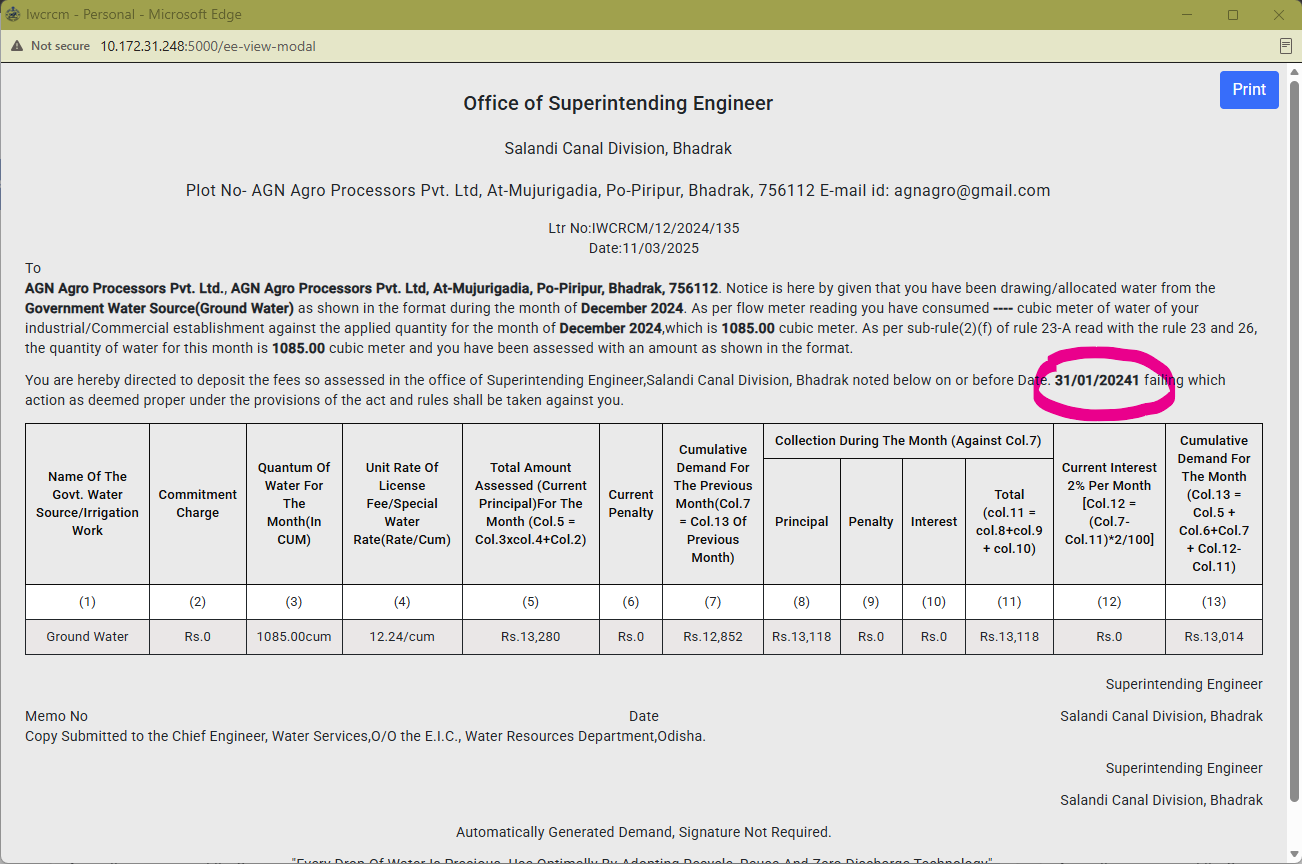
Task: Click the Rs.13,014 cumulative demand cell
Action: pos(1214,636)
